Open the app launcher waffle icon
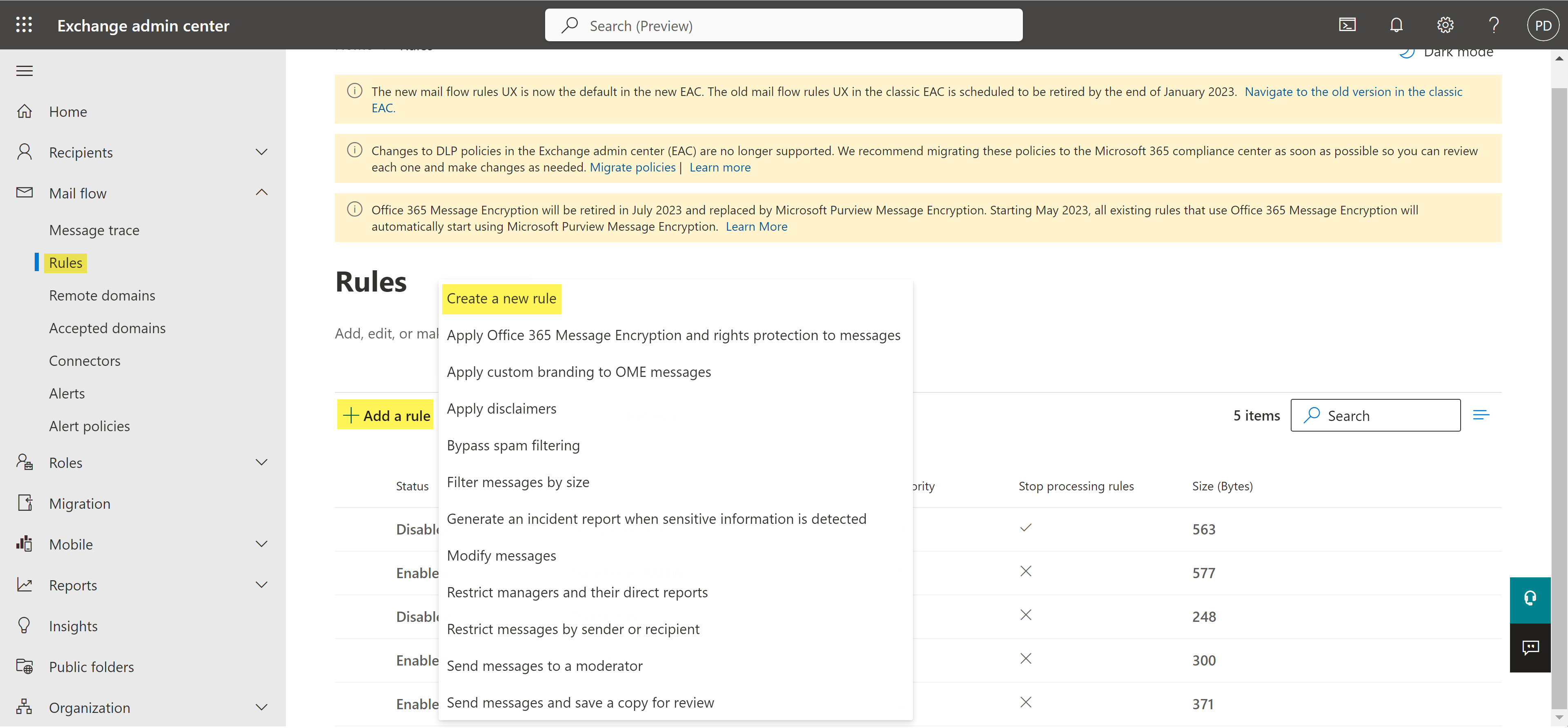This screenshot has height=728, width=1568. click(24, 25)
